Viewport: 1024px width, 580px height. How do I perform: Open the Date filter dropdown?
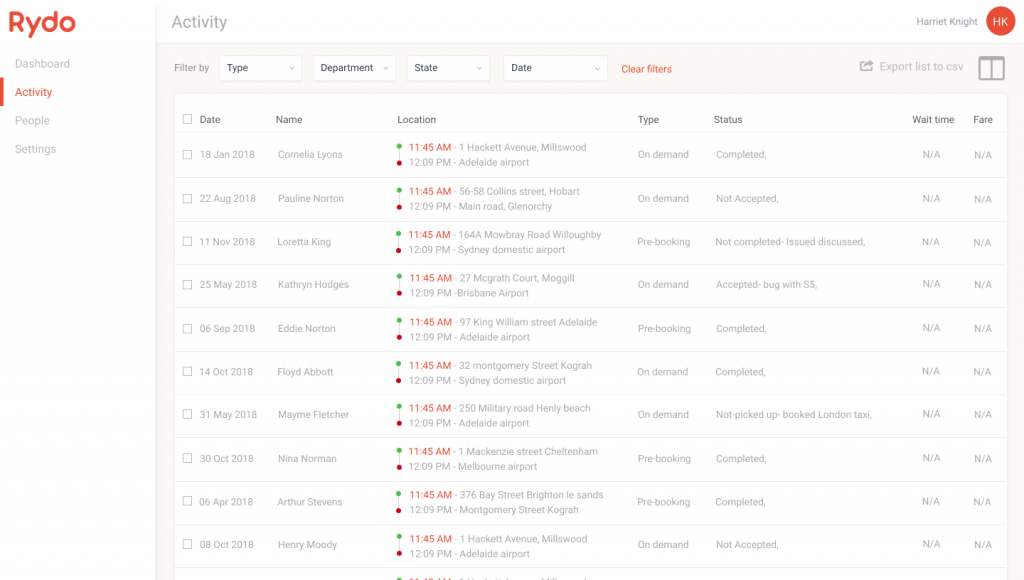555,68
